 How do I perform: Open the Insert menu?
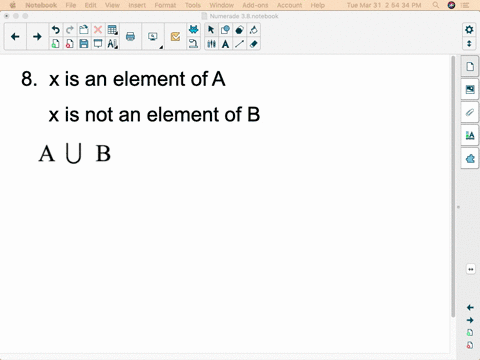pos(137,5)
